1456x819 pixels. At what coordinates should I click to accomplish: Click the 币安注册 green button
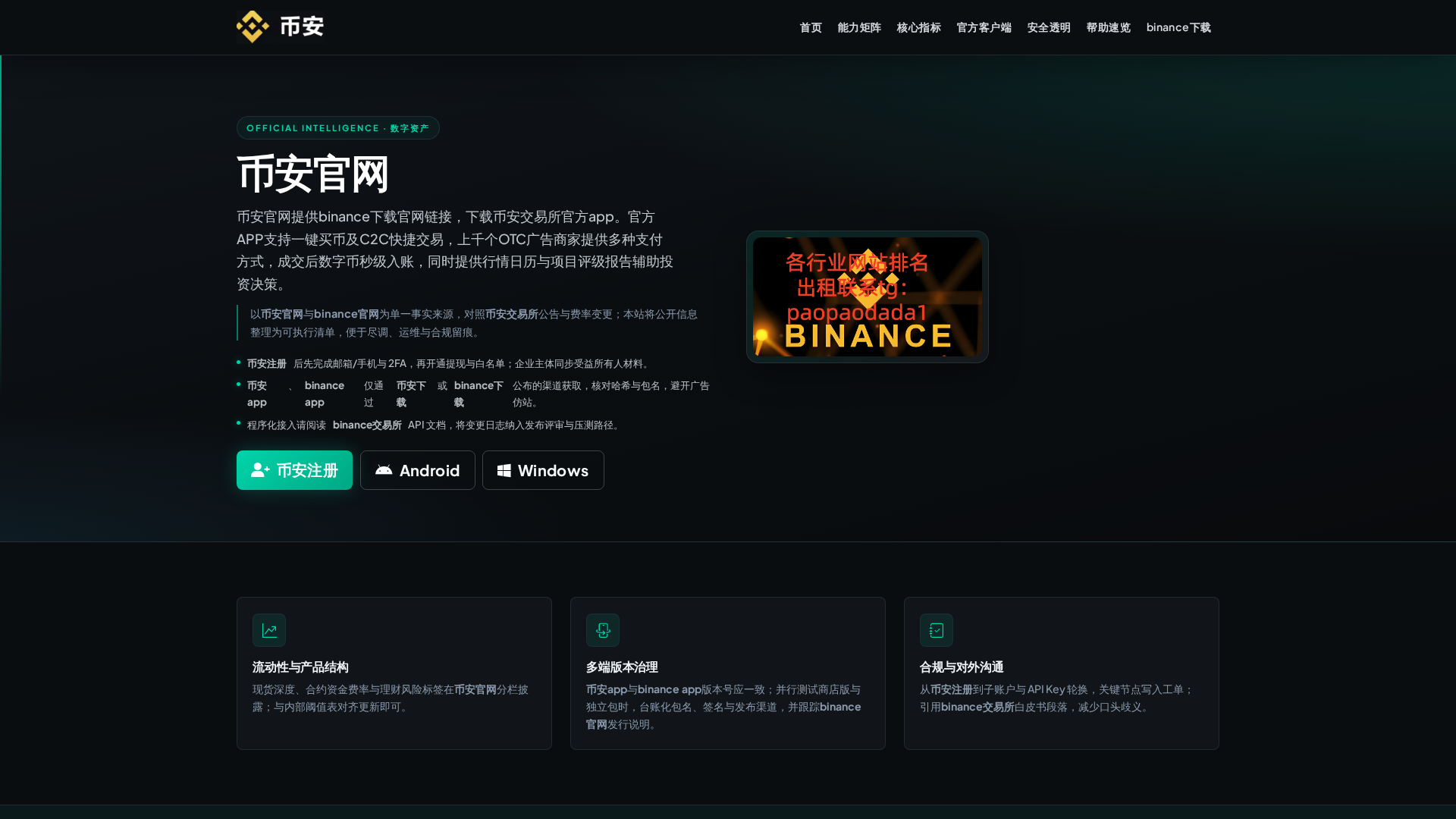point(294,470)
